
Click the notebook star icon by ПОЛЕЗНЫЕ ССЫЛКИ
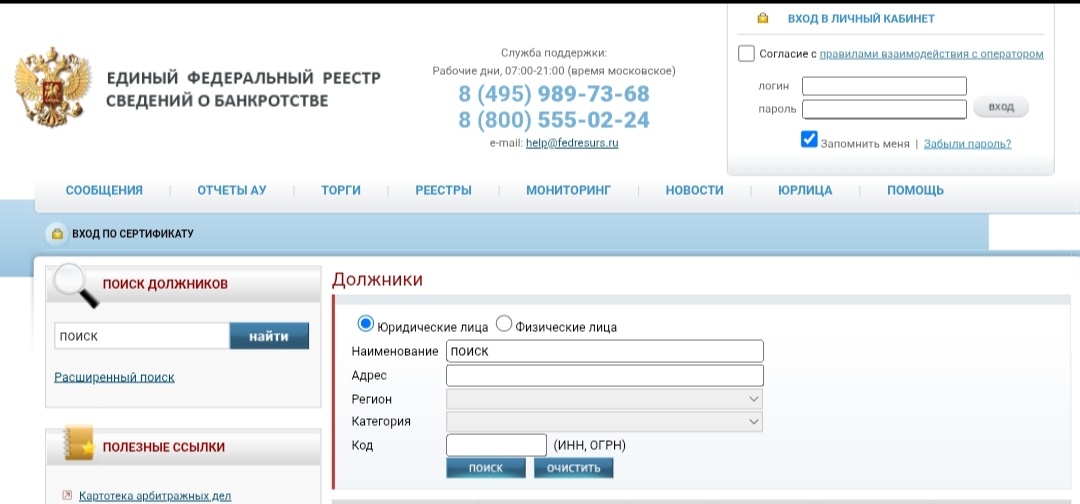(x=78, y=443)
